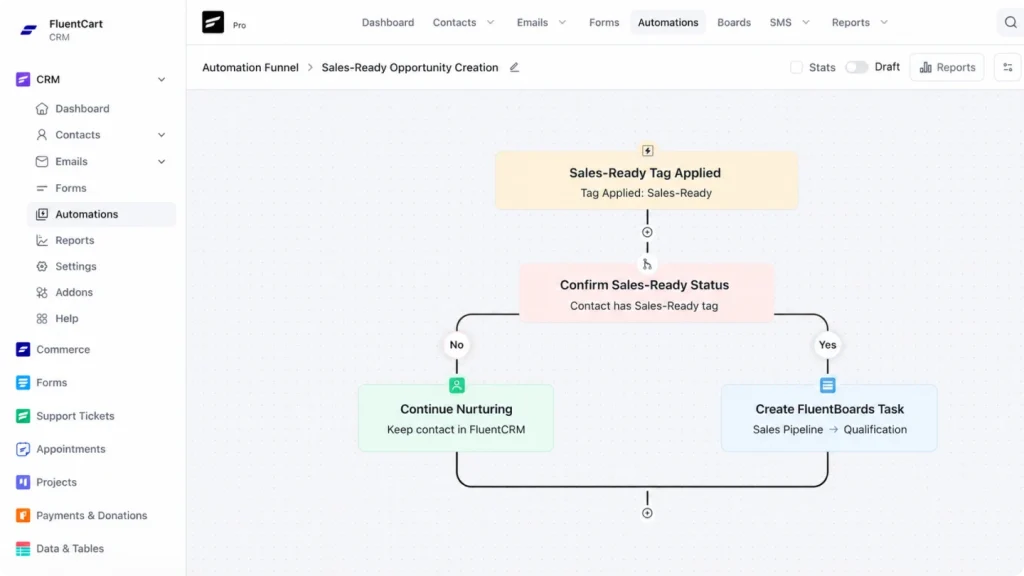Click the Dashboard home icon in CRM submenu
Viewport: 1024px width, 576px height.
(x=42, y=108)
